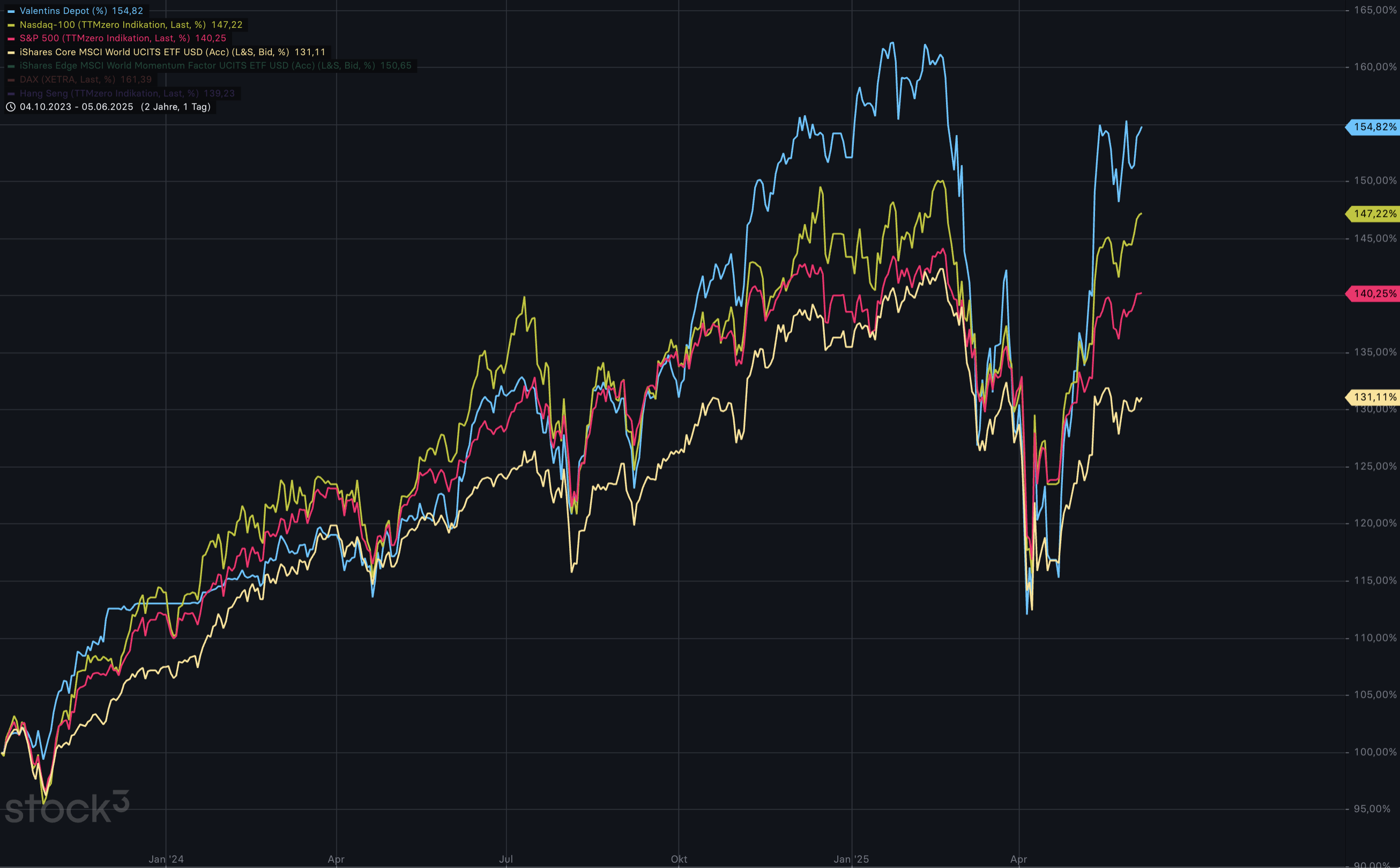Click the 120,00% axis value
This screenshot has height=868, width=1400.
click(x=1375, y=523)
